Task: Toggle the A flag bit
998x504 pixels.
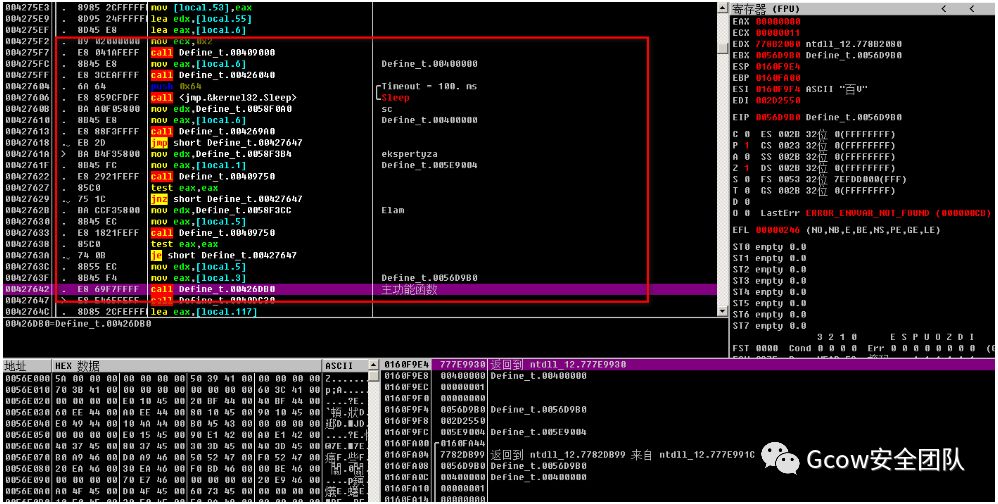Action: (x=747, y=157)
